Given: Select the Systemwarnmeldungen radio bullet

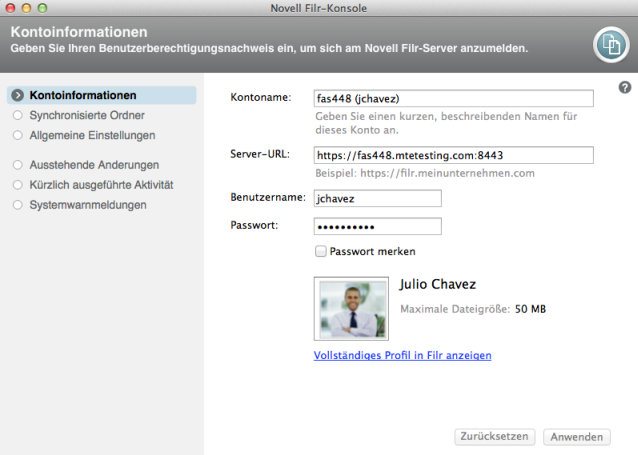Looking at the screenshot, I should pos(17,205).
